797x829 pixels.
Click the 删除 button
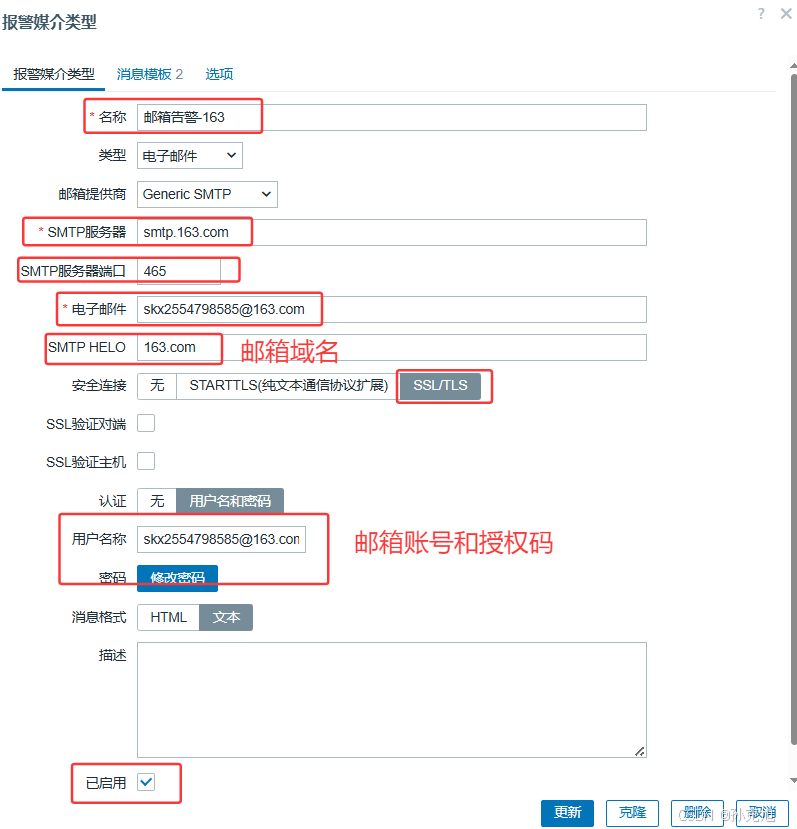click(697, 813)
